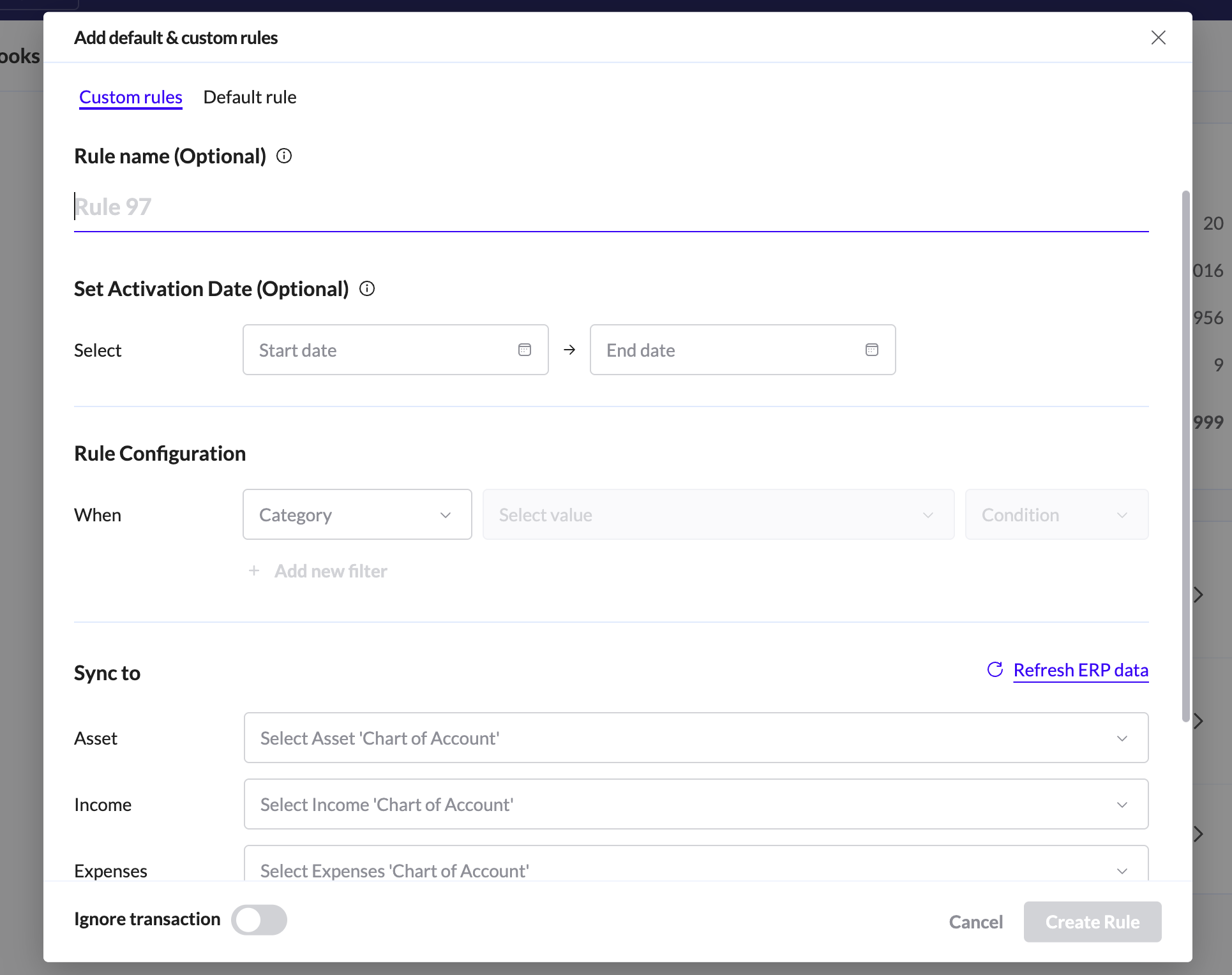Open the Category dropdown
Viewport: 1232px width, 975px height.
pos(357,514)
